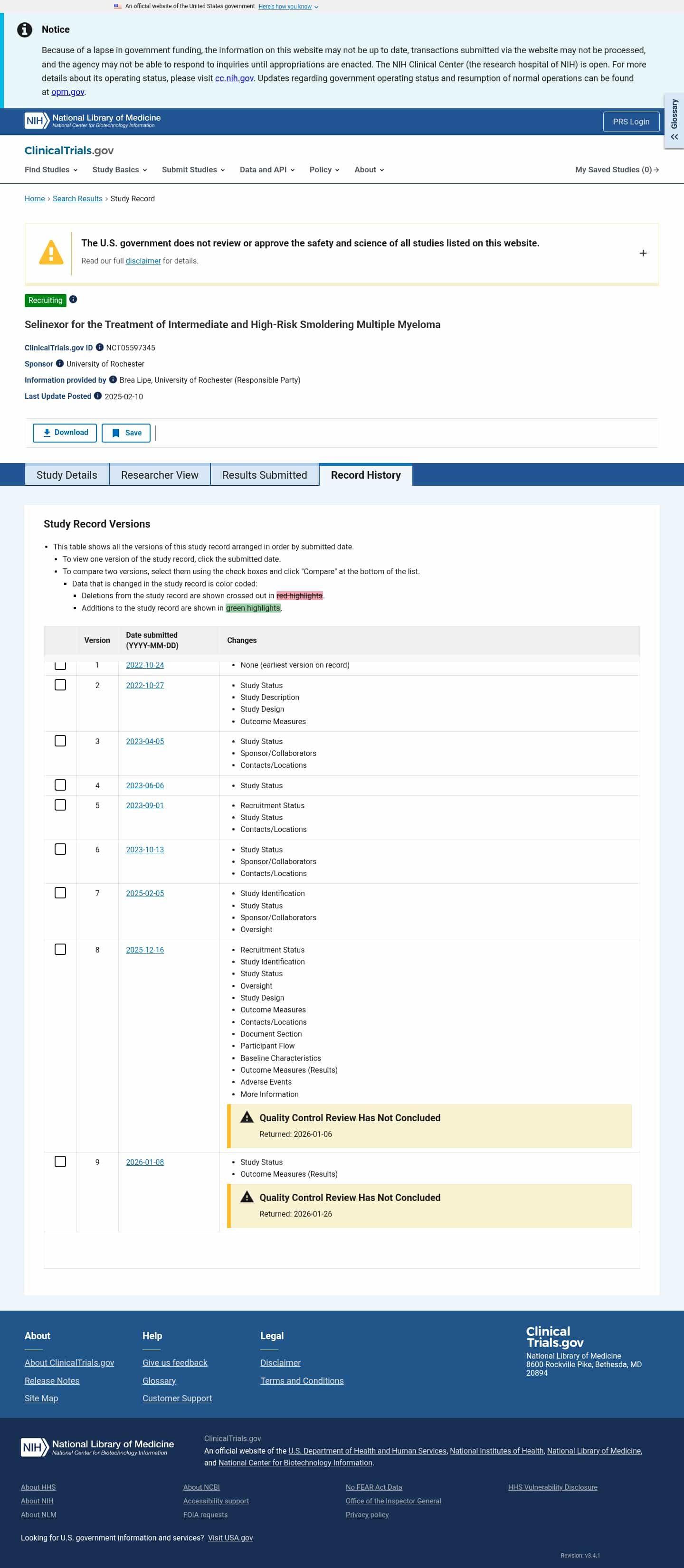Check the box for version 5

(x=60, y=805)
